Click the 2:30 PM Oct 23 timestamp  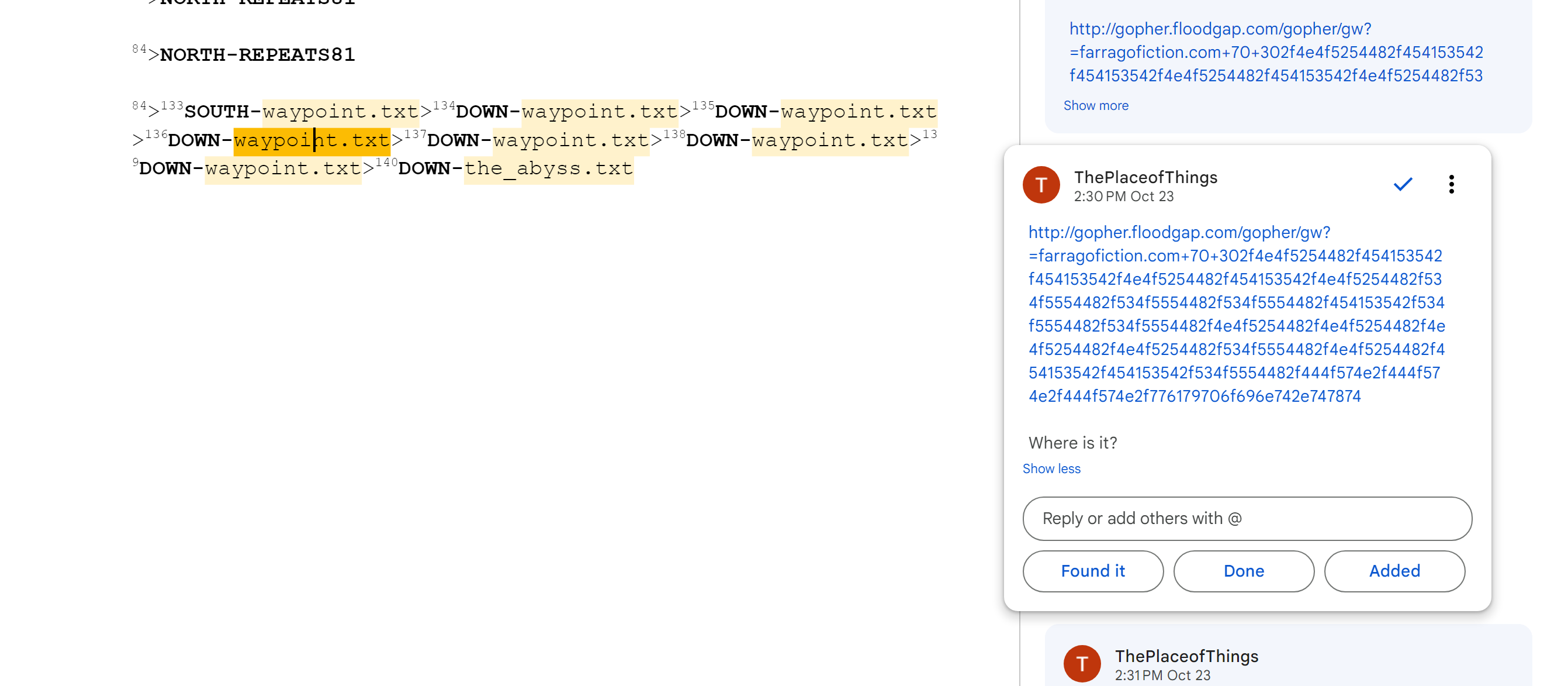pos(1123,196)
